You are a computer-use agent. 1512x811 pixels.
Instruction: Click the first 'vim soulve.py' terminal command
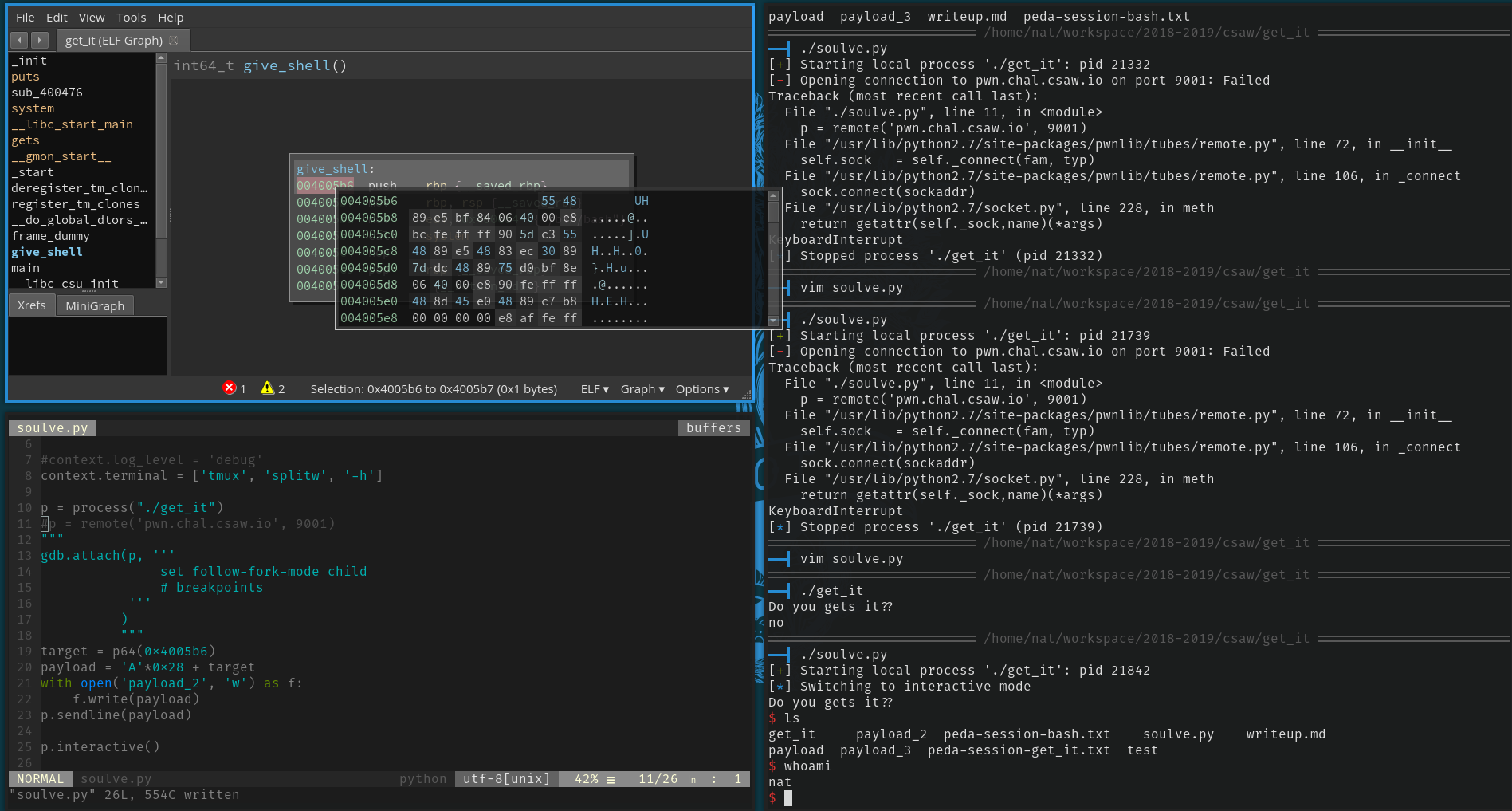point(851,288)
